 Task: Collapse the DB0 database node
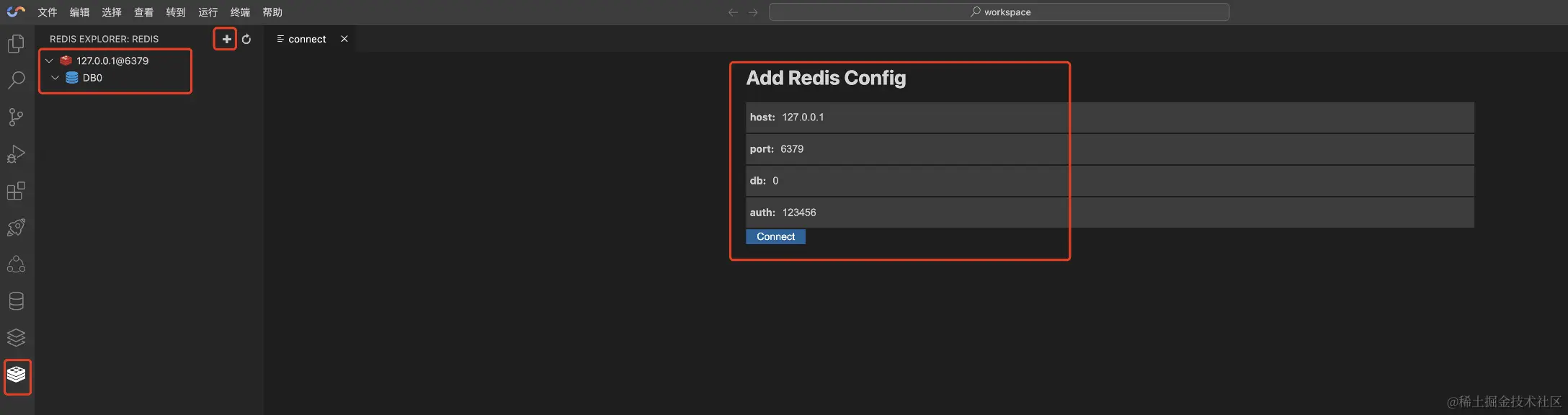pos(55,78)
